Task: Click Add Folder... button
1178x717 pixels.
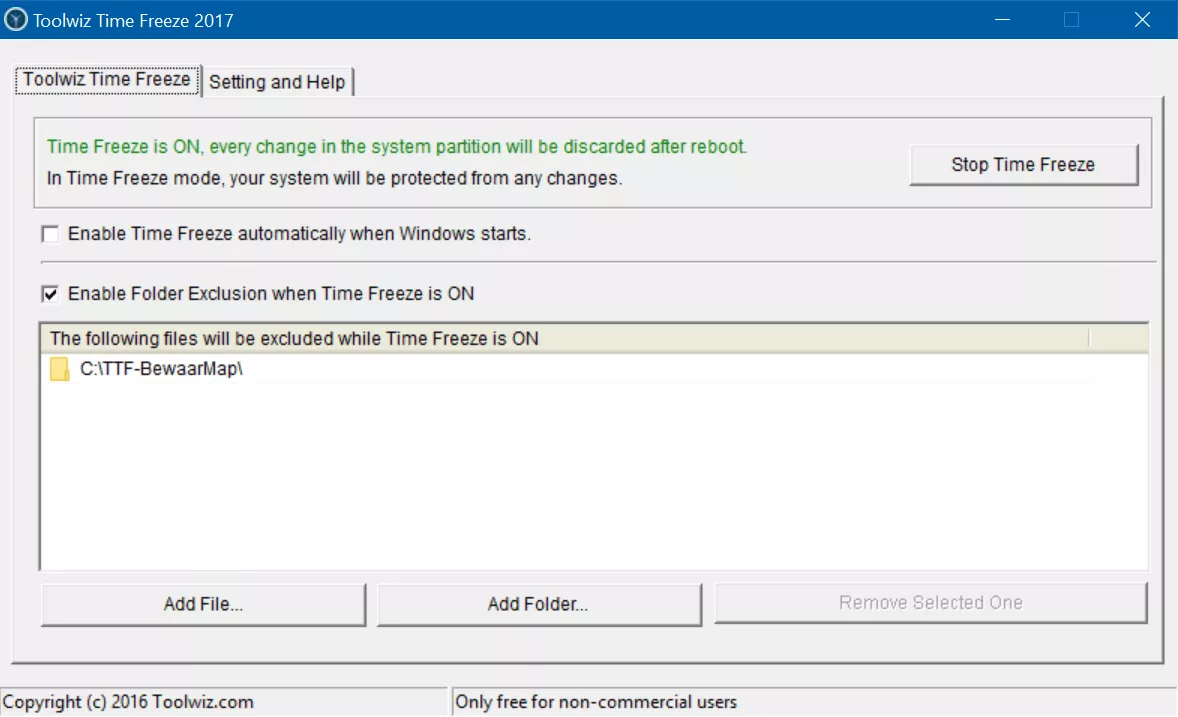Action: 539,604
